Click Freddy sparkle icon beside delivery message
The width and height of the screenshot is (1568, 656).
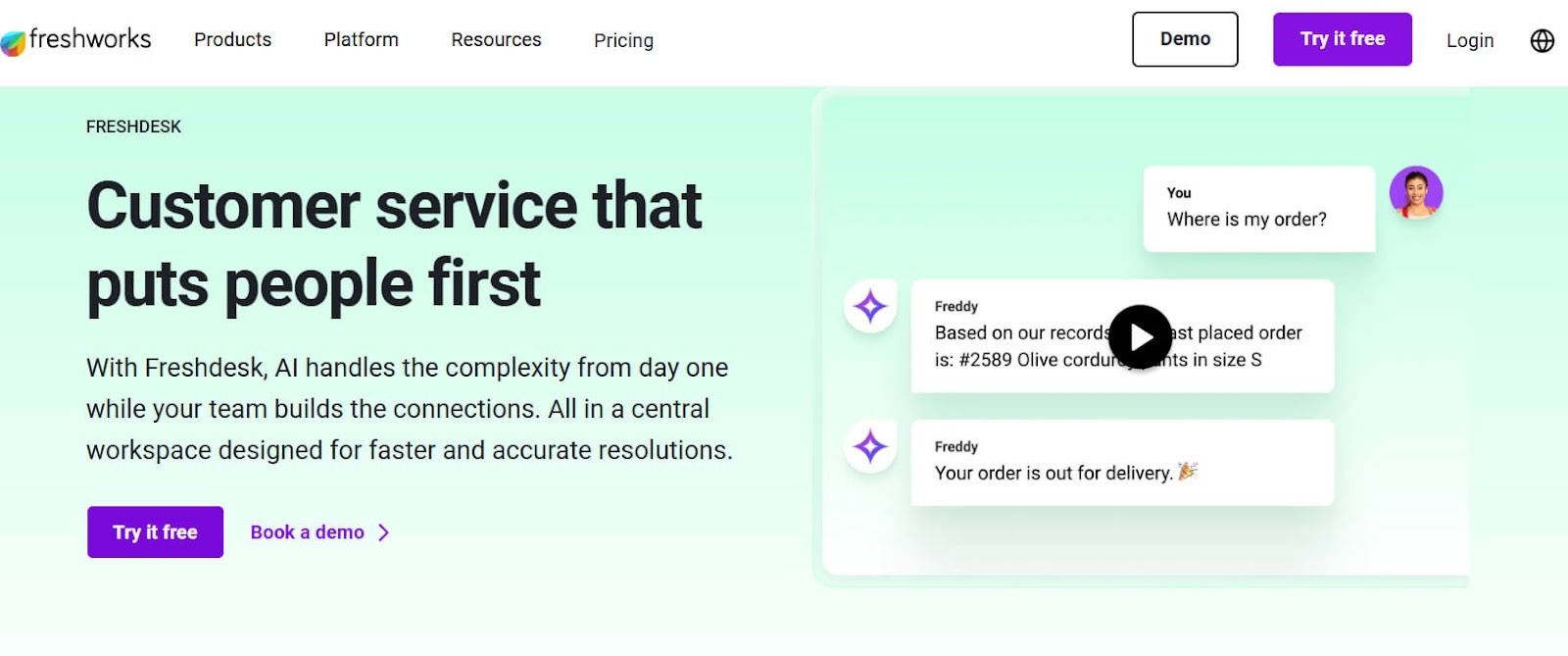pyautogui.click(x=870, y=447)
